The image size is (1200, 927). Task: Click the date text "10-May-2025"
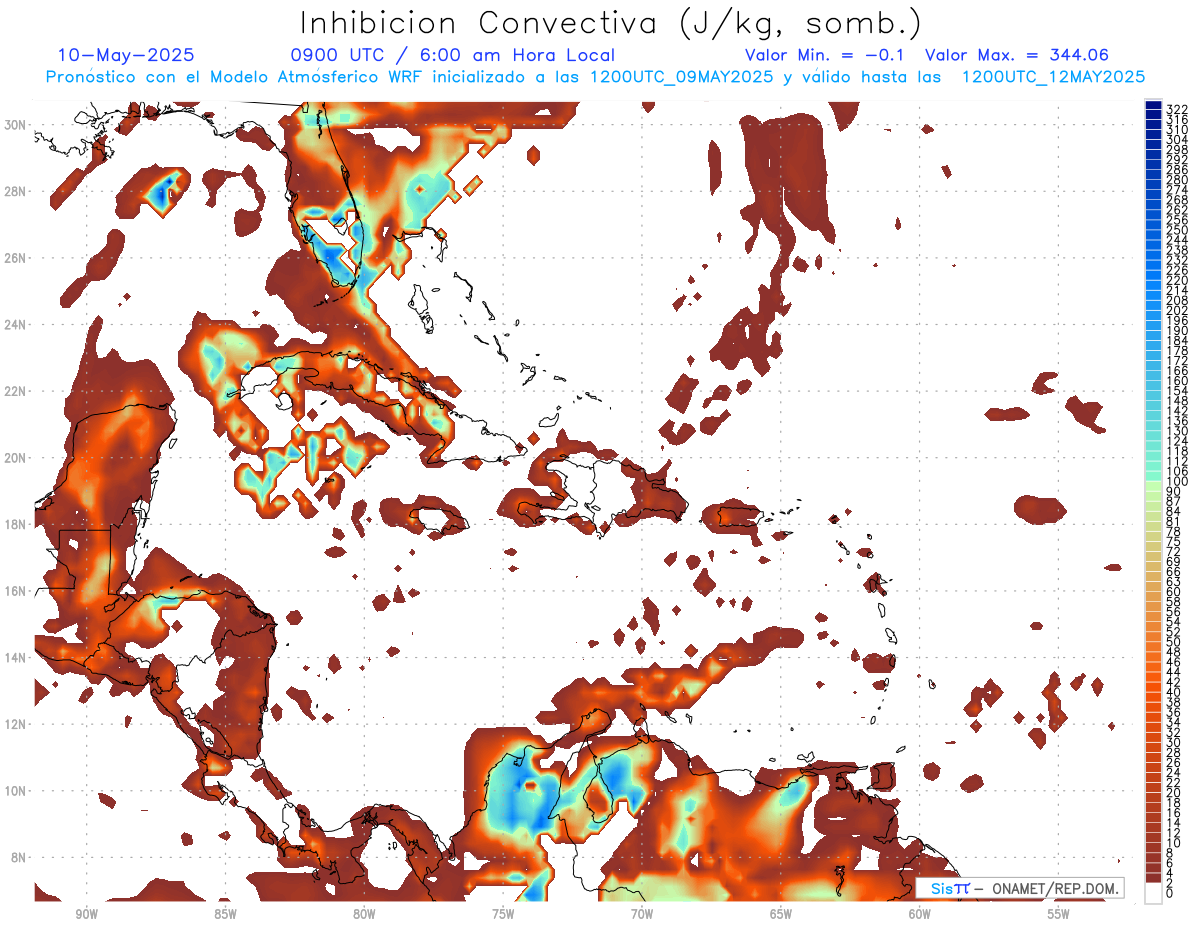tap(126, 55)
